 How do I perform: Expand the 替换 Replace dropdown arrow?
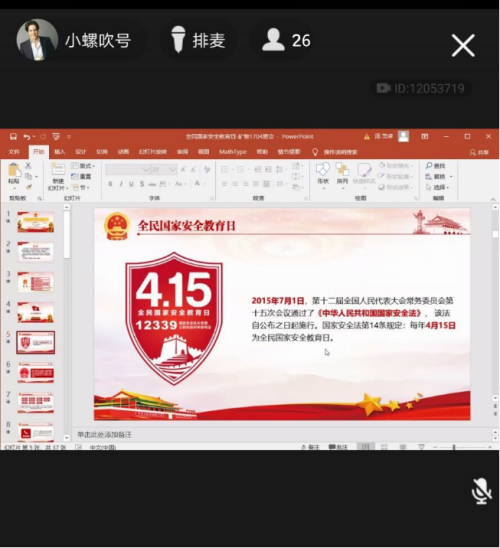pos(451,176)
